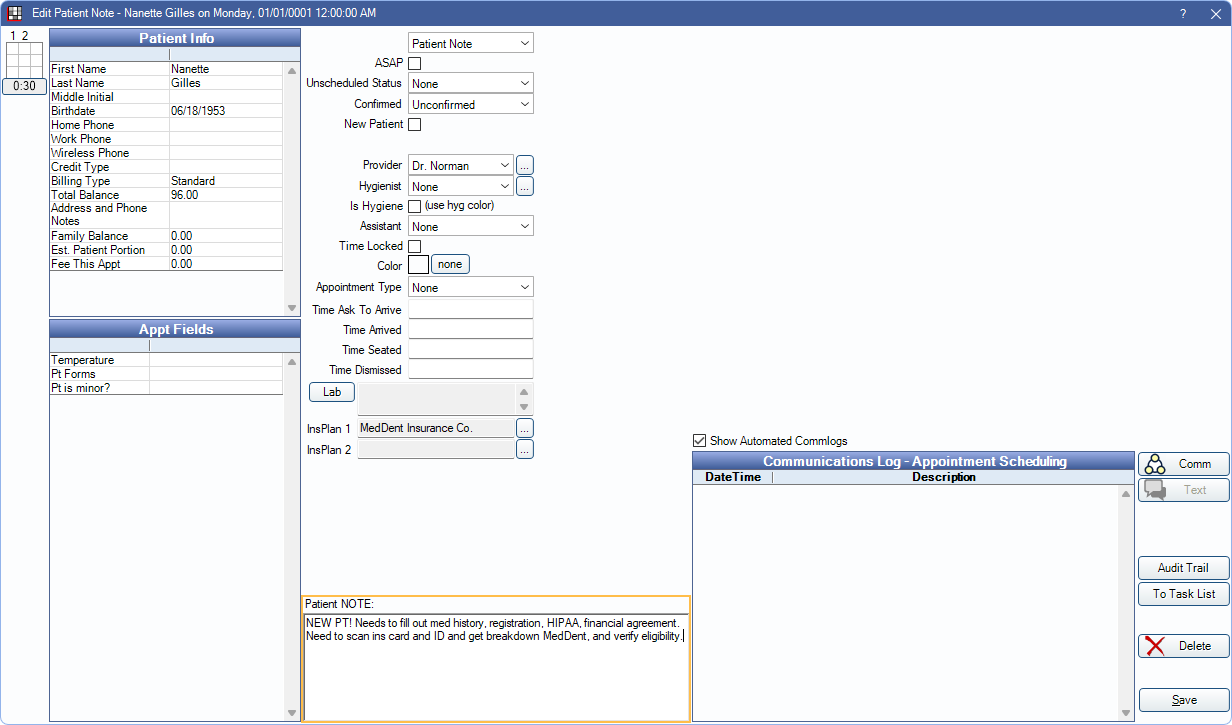Click the Delete button with red X
The height and width of the screenshot is (725, 1232).
click(1183, 646)
